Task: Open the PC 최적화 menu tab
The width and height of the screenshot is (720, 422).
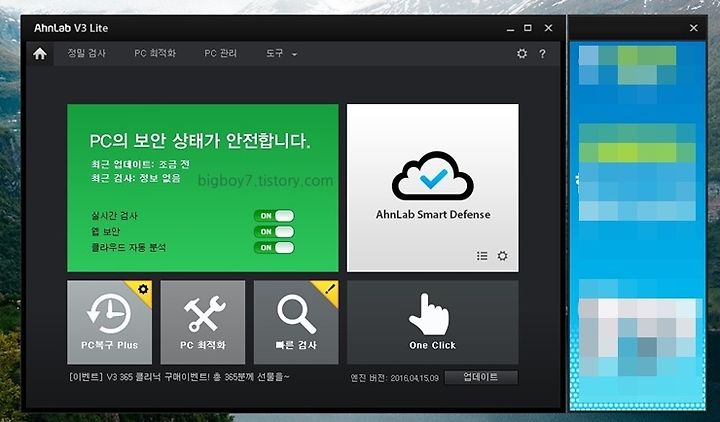Action: 155,53
